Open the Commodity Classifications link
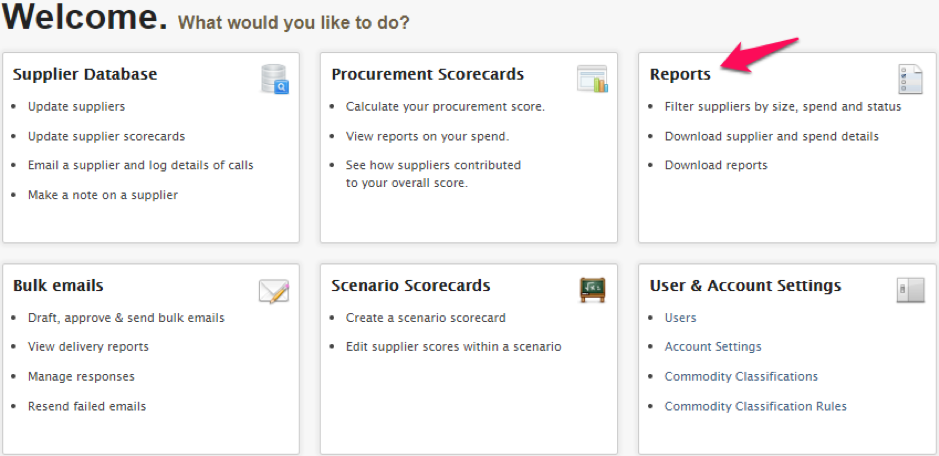Screen dimensions: 939x456 click(741, 376)
